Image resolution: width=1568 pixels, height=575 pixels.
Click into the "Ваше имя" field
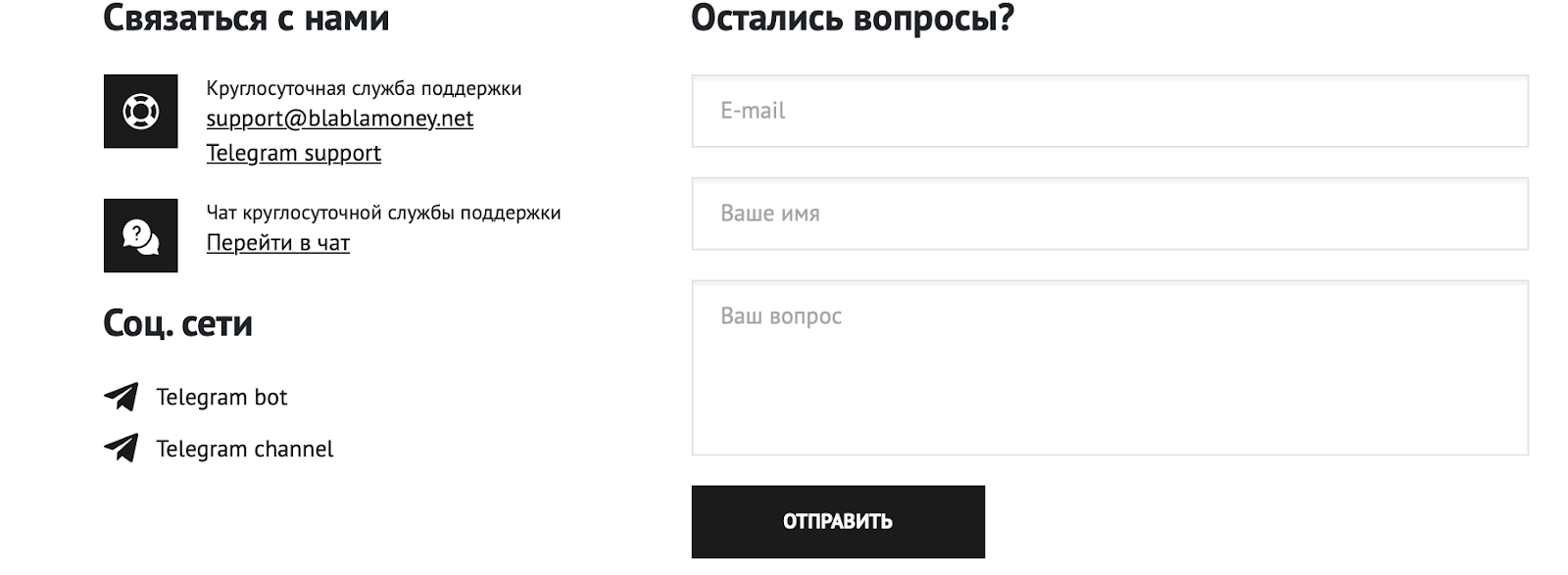point(1109,214)
